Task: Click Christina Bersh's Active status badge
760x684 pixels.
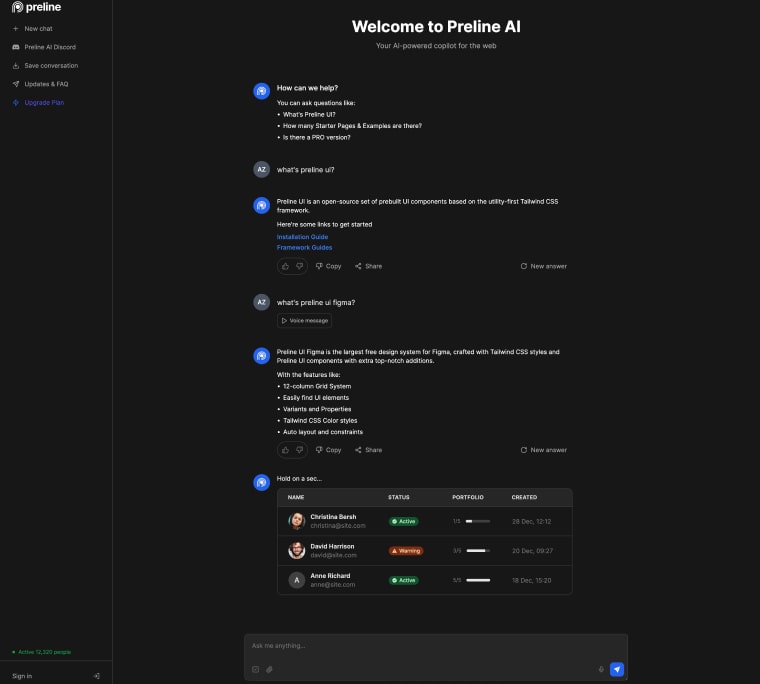Action: click(x=404, y=522)
